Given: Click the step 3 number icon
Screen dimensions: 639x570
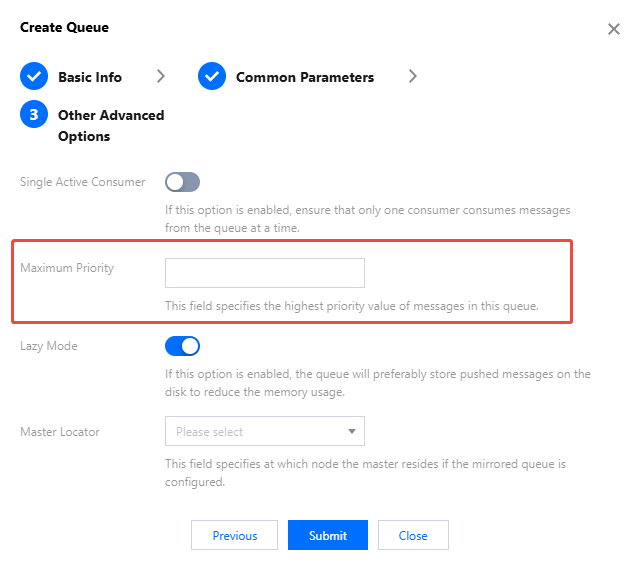Looking at the screenshot, I should point(34,115).
